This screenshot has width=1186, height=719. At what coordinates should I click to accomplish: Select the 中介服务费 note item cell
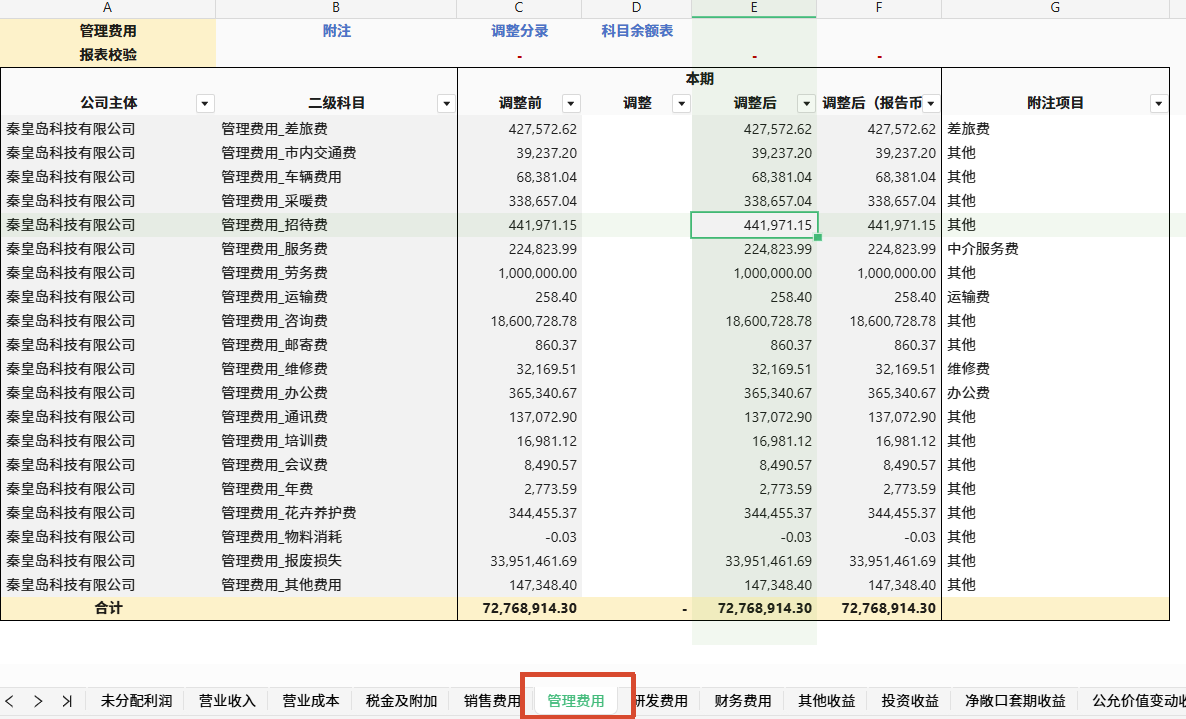click(x=1055, y=249)
